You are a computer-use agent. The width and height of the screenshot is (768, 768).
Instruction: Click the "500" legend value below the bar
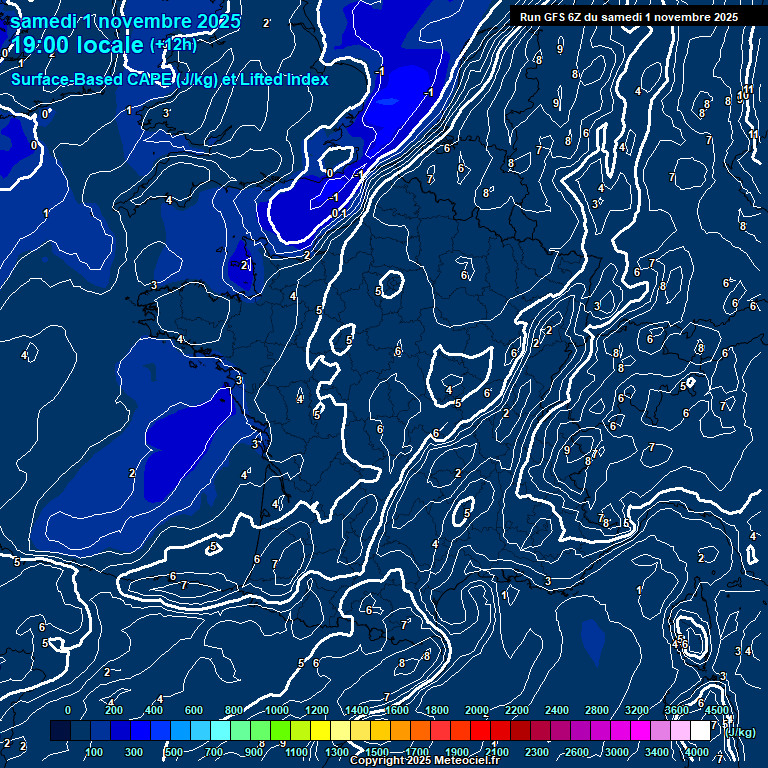tap(174, 752)
